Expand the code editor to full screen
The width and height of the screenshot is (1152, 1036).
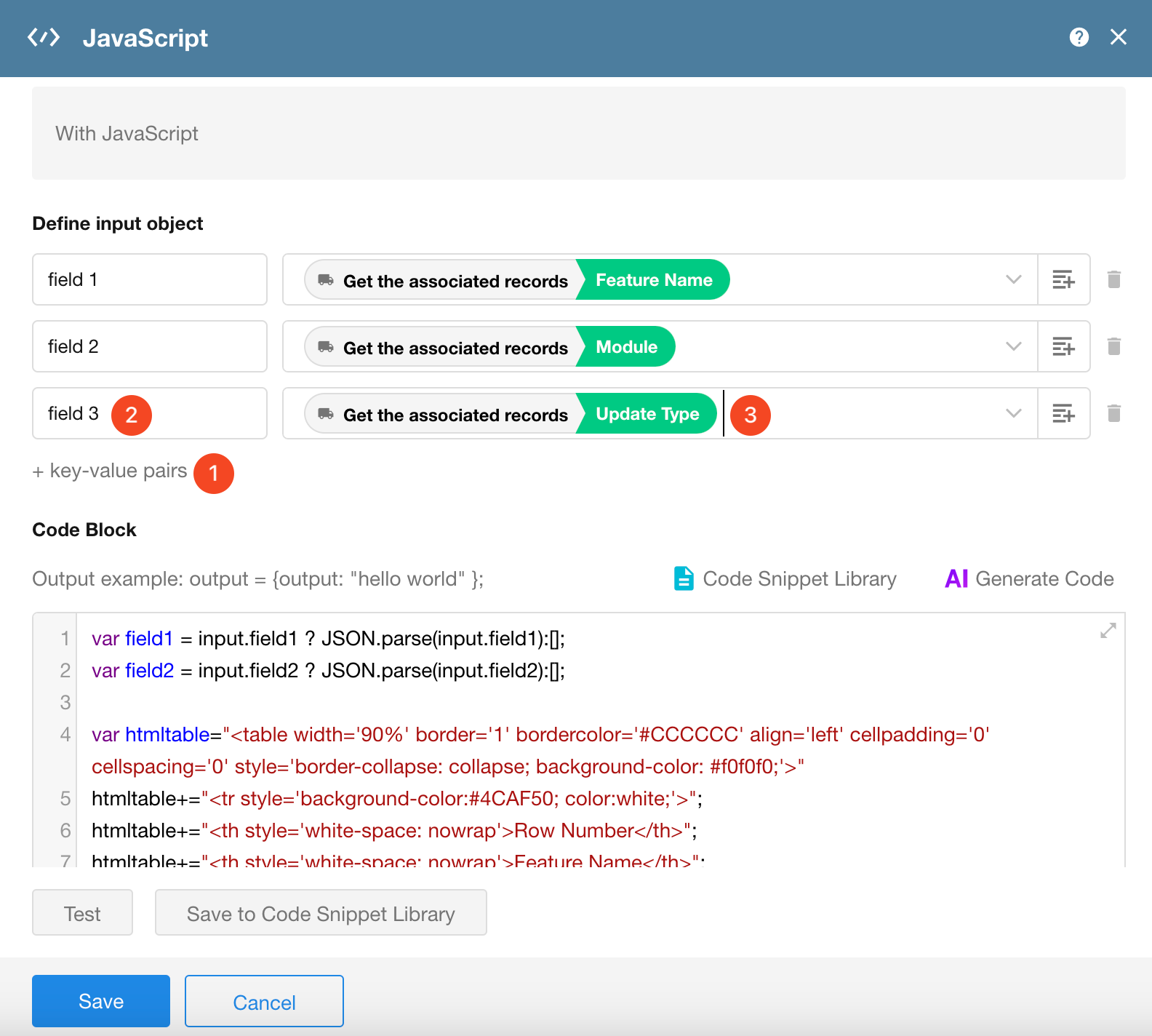(x=1108, y=631)
